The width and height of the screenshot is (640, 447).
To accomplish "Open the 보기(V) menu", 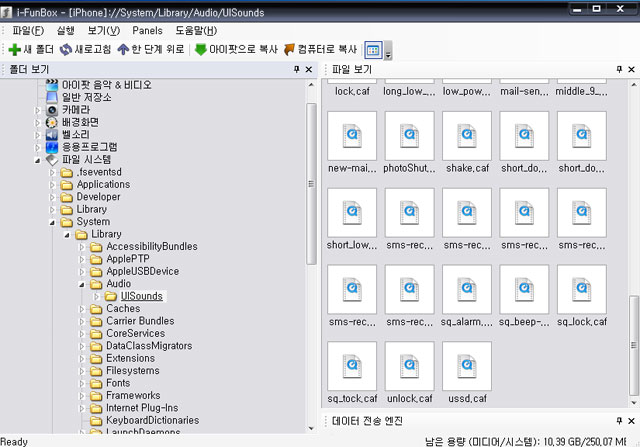I will pos(104,31).
